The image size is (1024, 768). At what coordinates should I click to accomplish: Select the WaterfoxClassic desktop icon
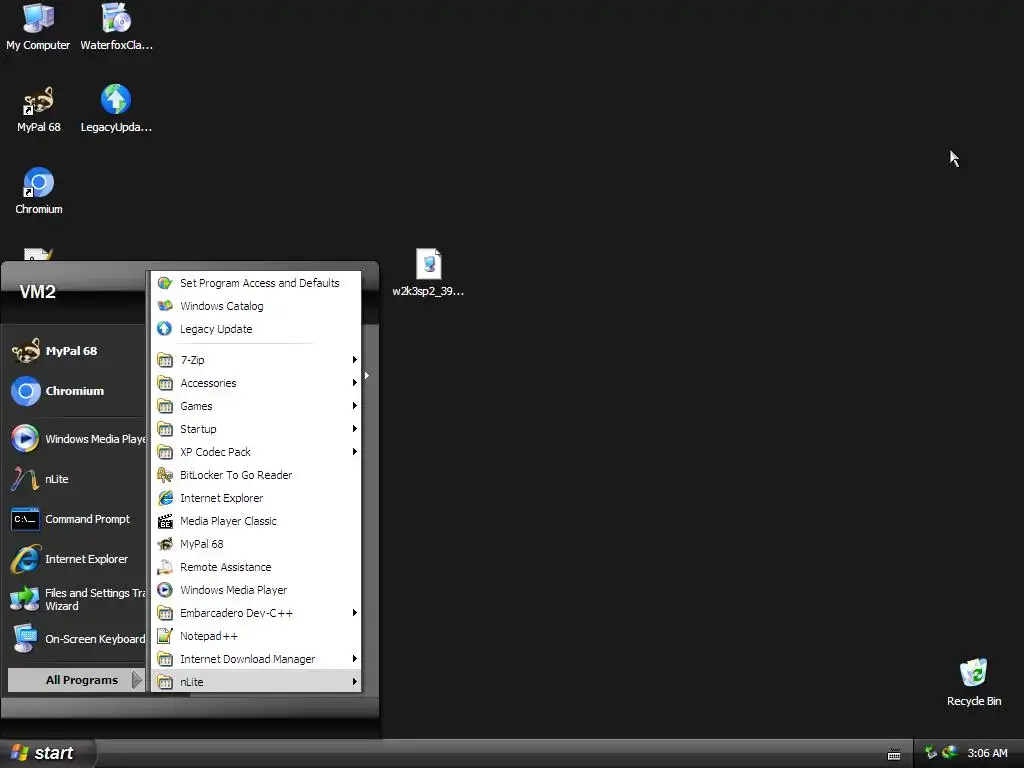point(116,27)
